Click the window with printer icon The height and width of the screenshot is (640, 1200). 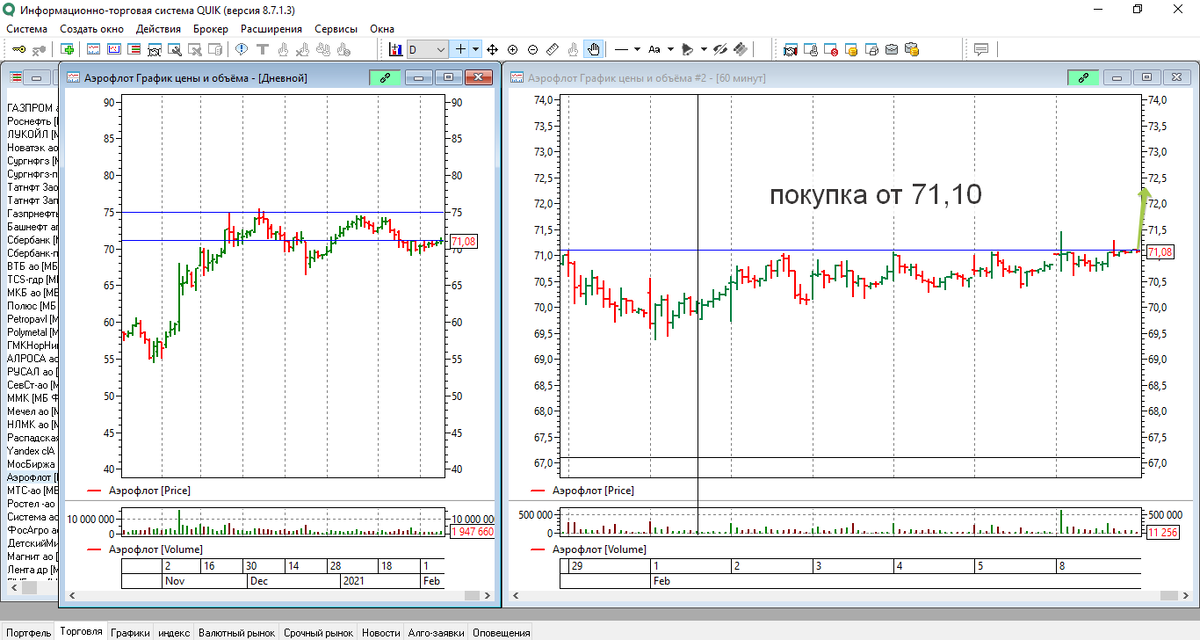(x=871, y=49)
